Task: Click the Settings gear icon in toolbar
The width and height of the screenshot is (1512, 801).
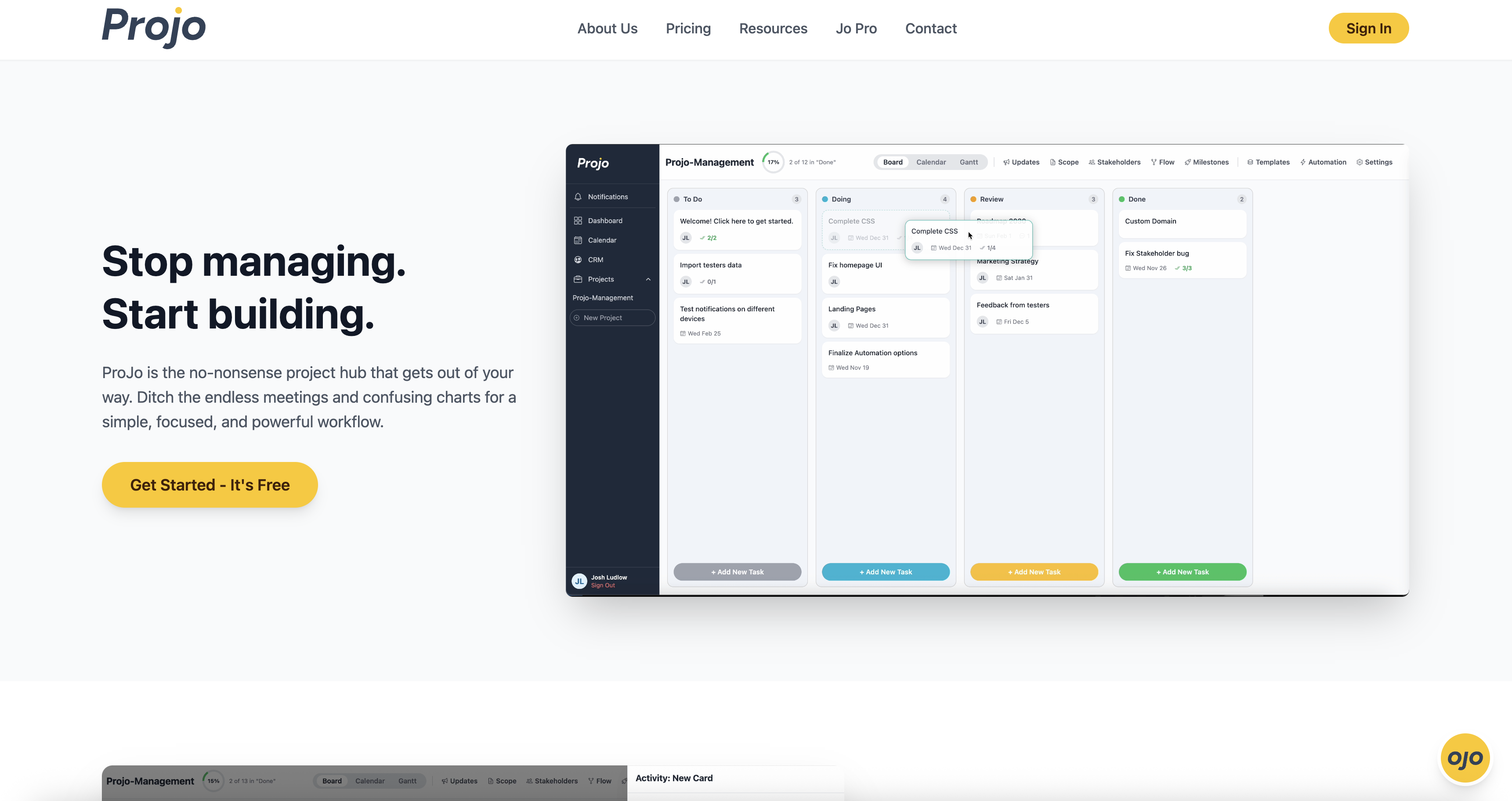Action: click(x=1360, y=162)
